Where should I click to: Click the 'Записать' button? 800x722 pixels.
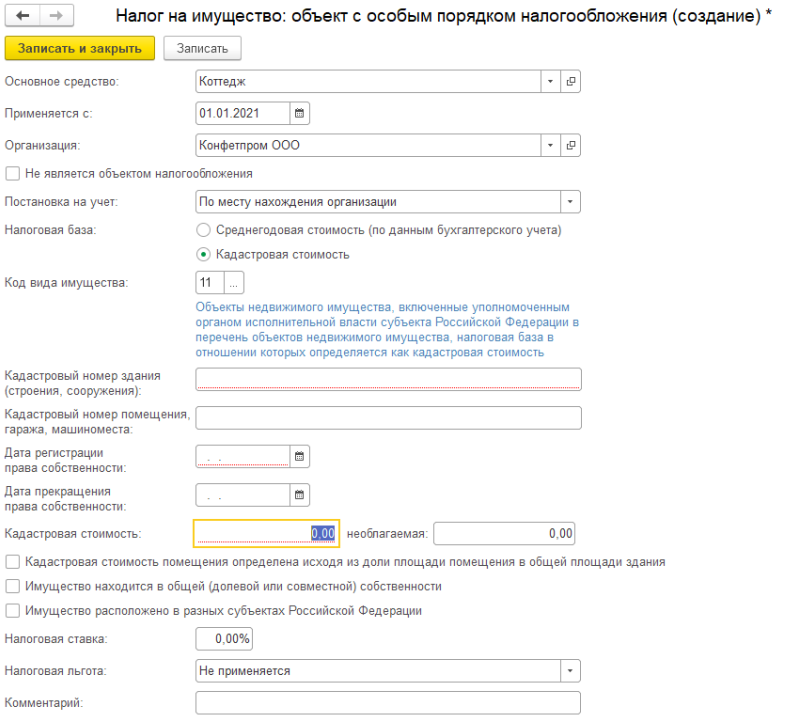[203, 48]
